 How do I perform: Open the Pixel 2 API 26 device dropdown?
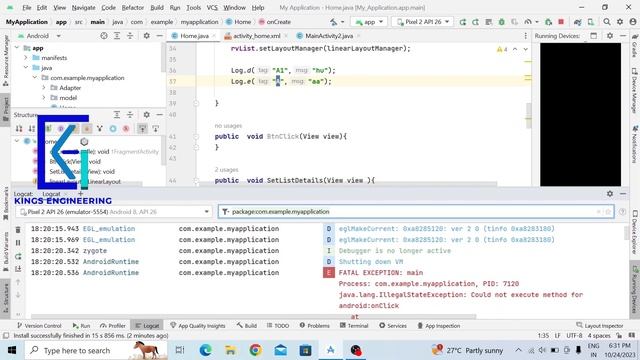422,22
